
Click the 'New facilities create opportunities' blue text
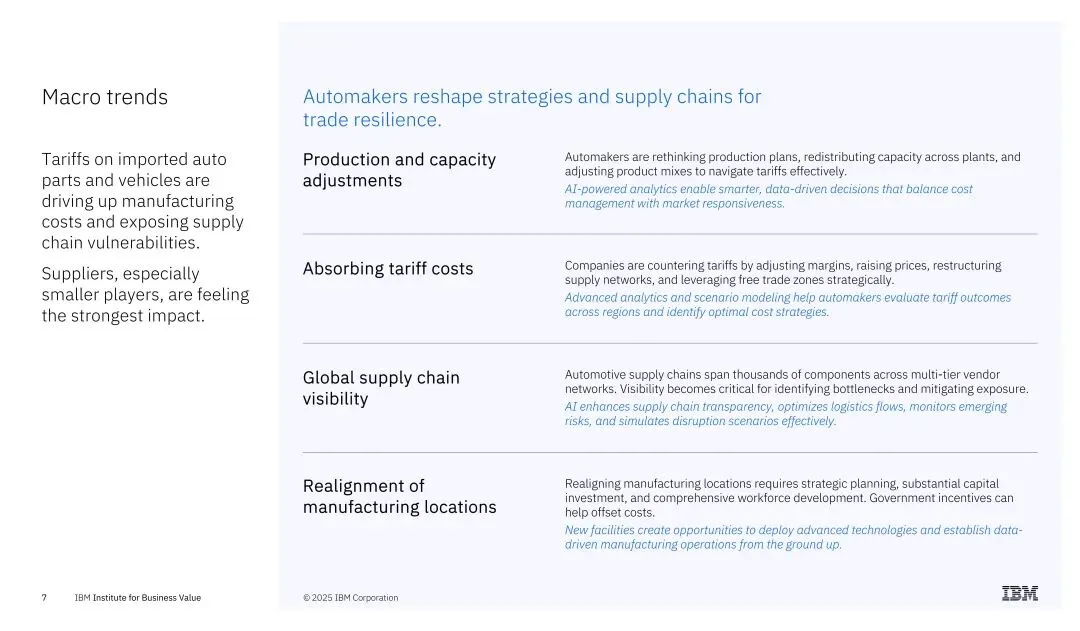pyautogui.click(x=793, y=537)
